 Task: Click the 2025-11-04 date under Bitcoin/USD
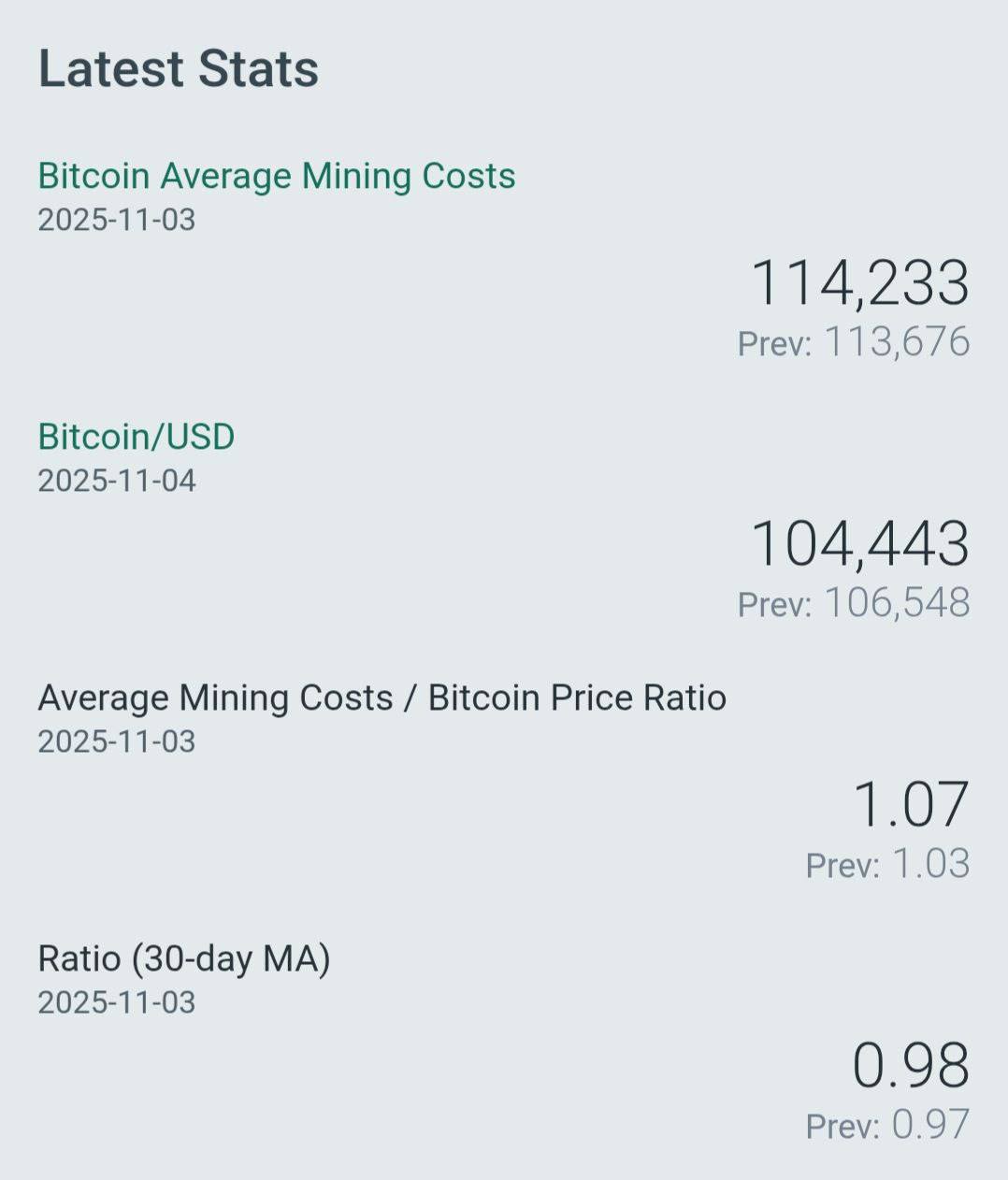(x=117, y=481)
